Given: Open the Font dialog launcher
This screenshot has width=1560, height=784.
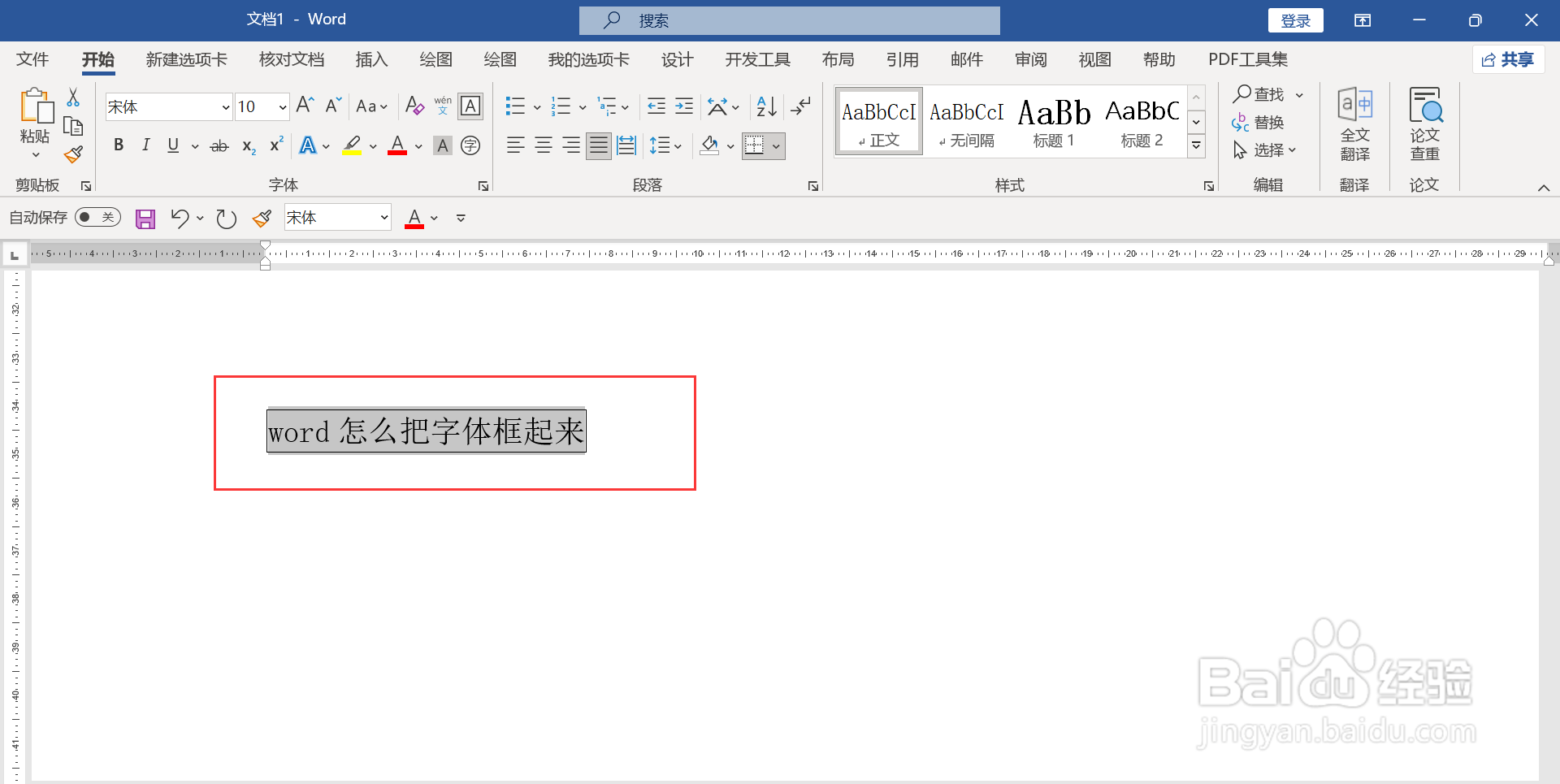Looking at the screenshot, I should click(x=483, y=186).
